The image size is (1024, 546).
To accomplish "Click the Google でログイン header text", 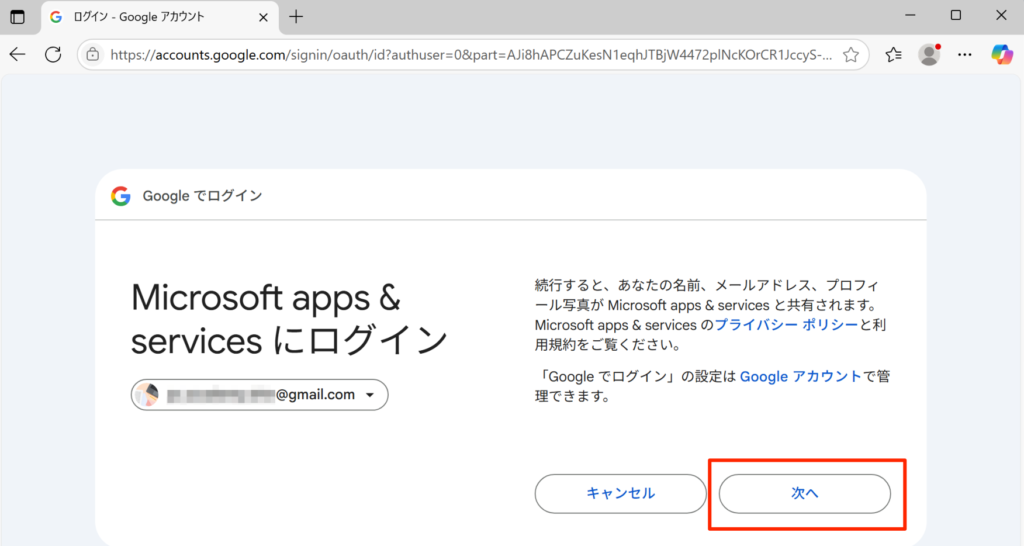I will (x=202, y=196).
